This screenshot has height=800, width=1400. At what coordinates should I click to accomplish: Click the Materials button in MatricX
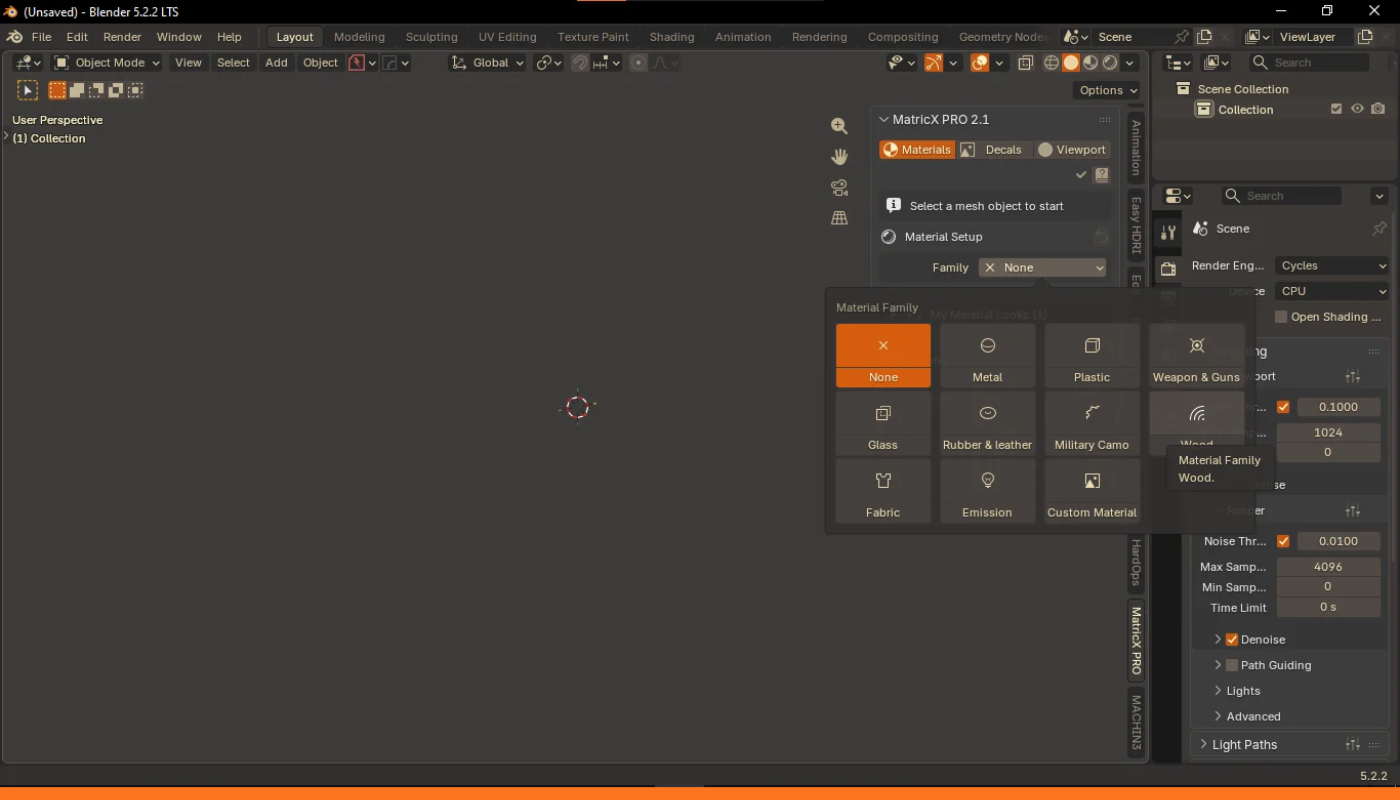point(917,150)
